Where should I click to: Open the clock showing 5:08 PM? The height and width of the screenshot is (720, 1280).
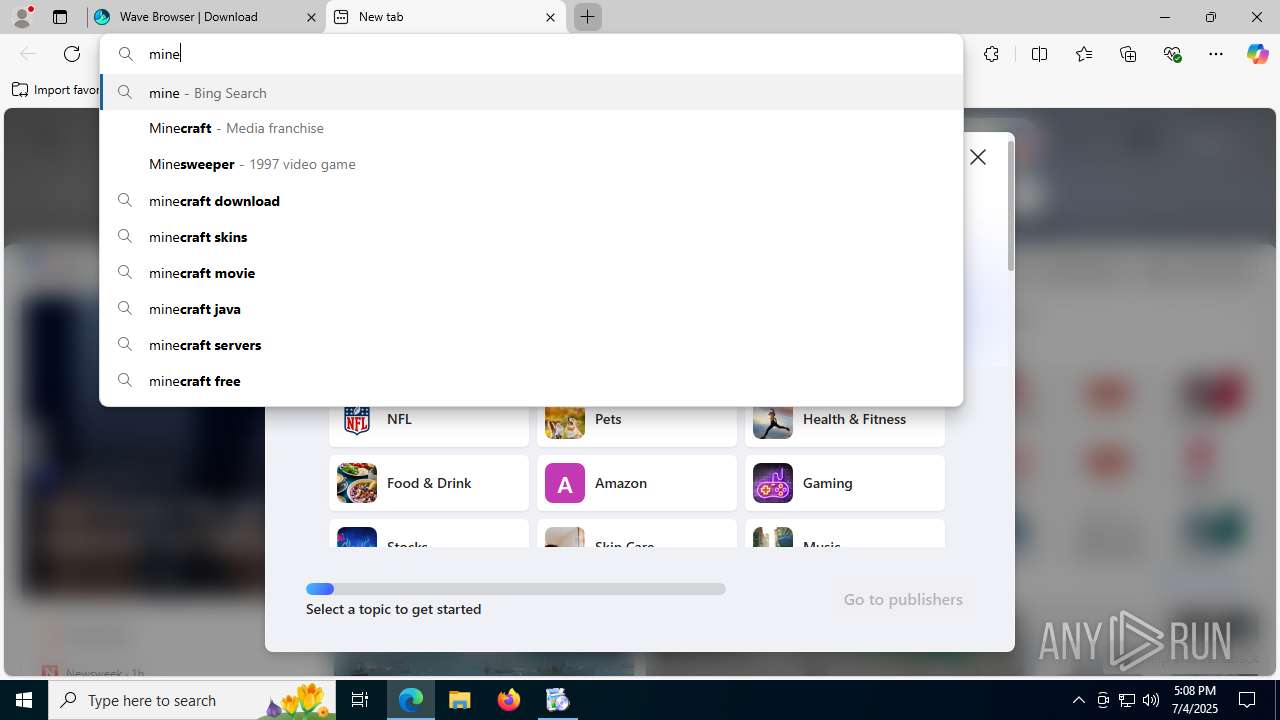click(x=1195, y=700)
